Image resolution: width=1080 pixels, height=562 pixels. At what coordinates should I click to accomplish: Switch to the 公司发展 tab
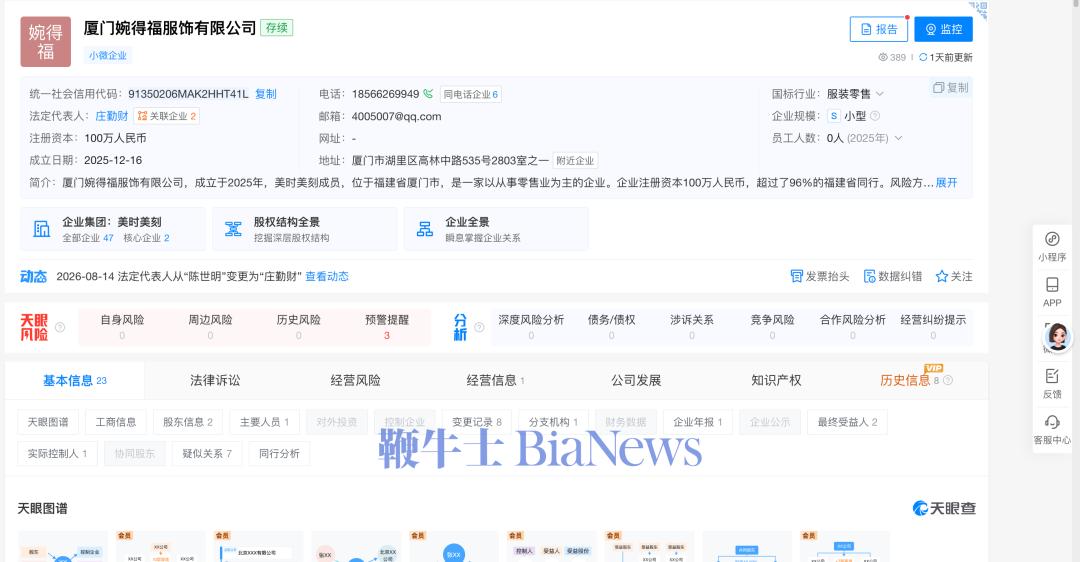(636, 380)
